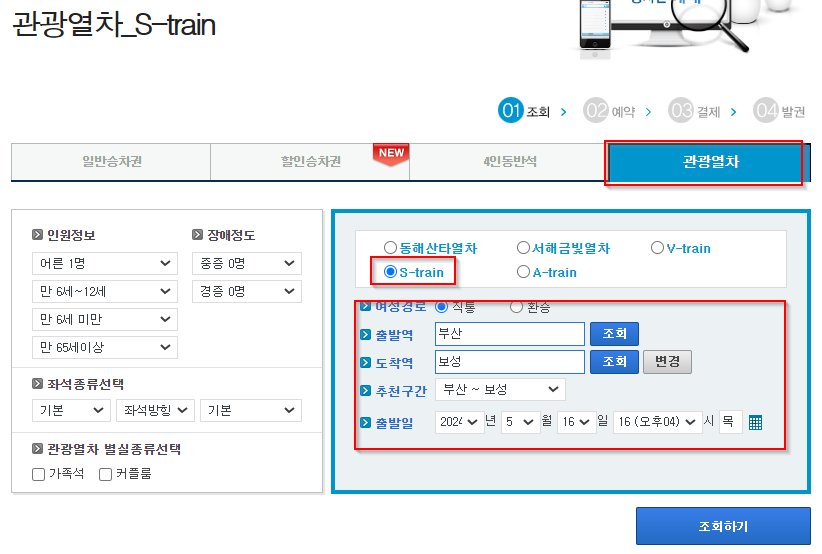Switch to the 일반승차권 tab

point(111,162)
